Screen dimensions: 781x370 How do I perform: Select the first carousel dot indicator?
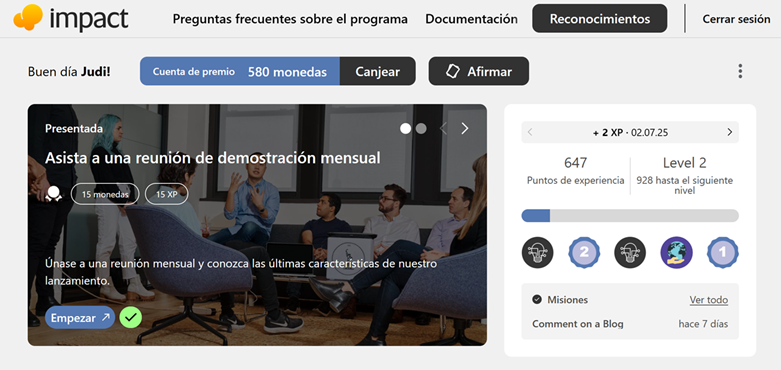(x=405, y=128)
